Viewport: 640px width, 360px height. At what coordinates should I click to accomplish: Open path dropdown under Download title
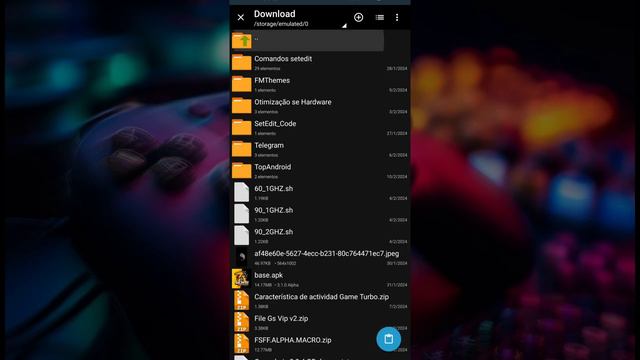[344, 26]
